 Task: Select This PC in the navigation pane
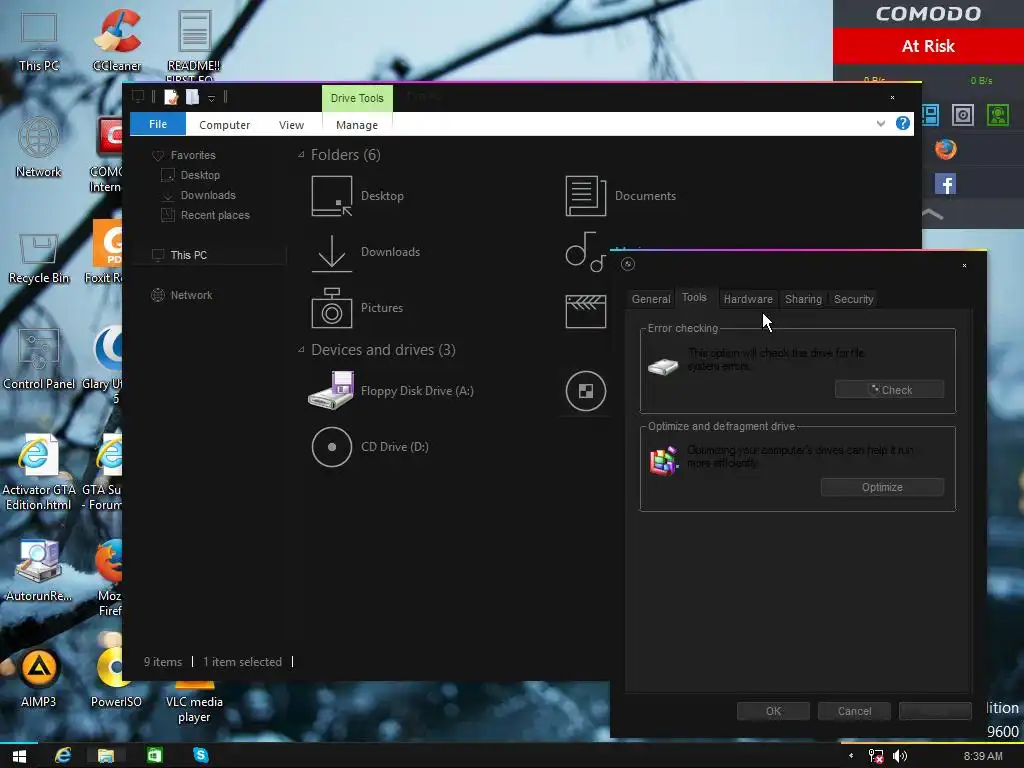tap(208, 255)
